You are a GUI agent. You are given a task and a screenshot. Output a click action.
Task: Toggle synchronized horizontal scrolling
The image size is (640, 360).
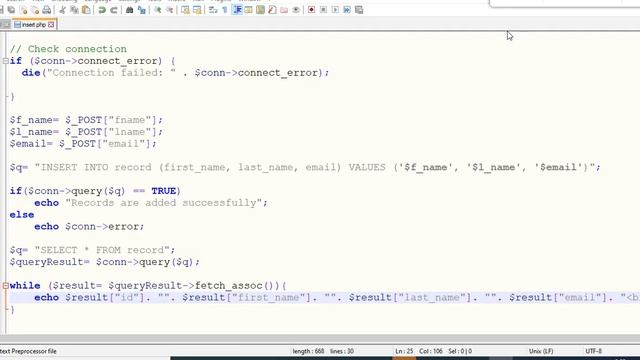click(x=197, y=10)
